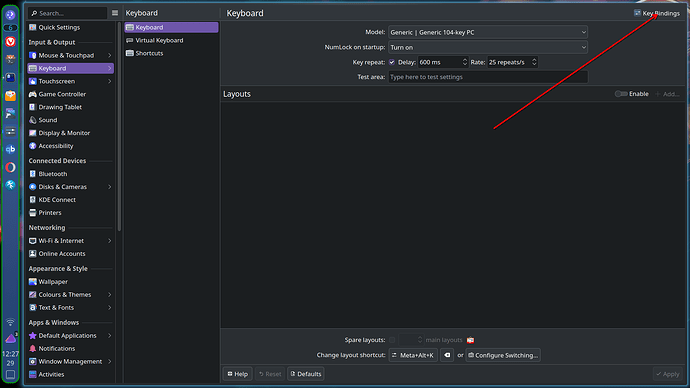Open the hamburger menu beside search
Viewport: 690px width, 388px height.
(115, 13)
